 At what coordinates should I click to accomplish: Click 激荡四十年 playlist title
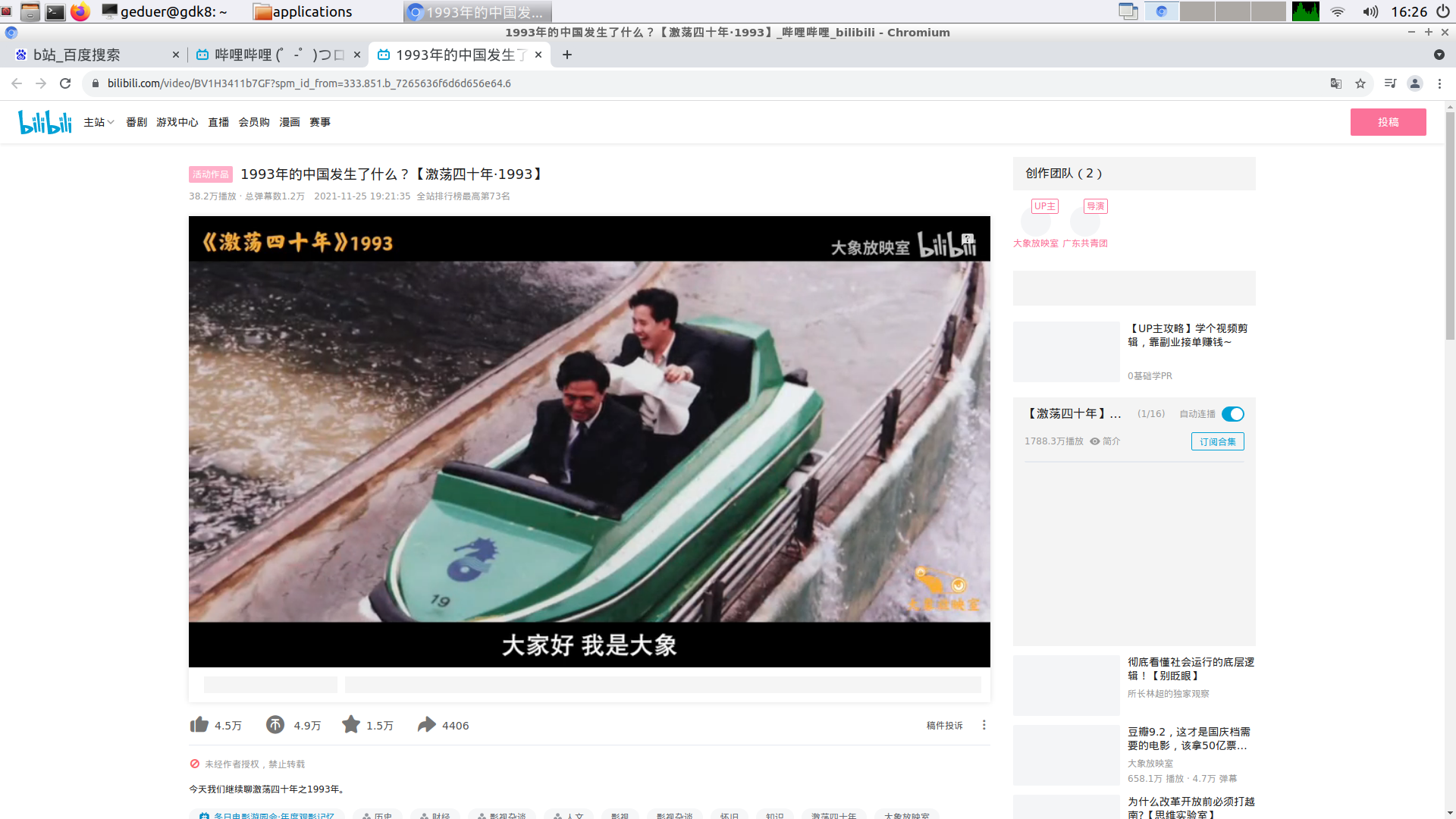tap(1072, 414)
